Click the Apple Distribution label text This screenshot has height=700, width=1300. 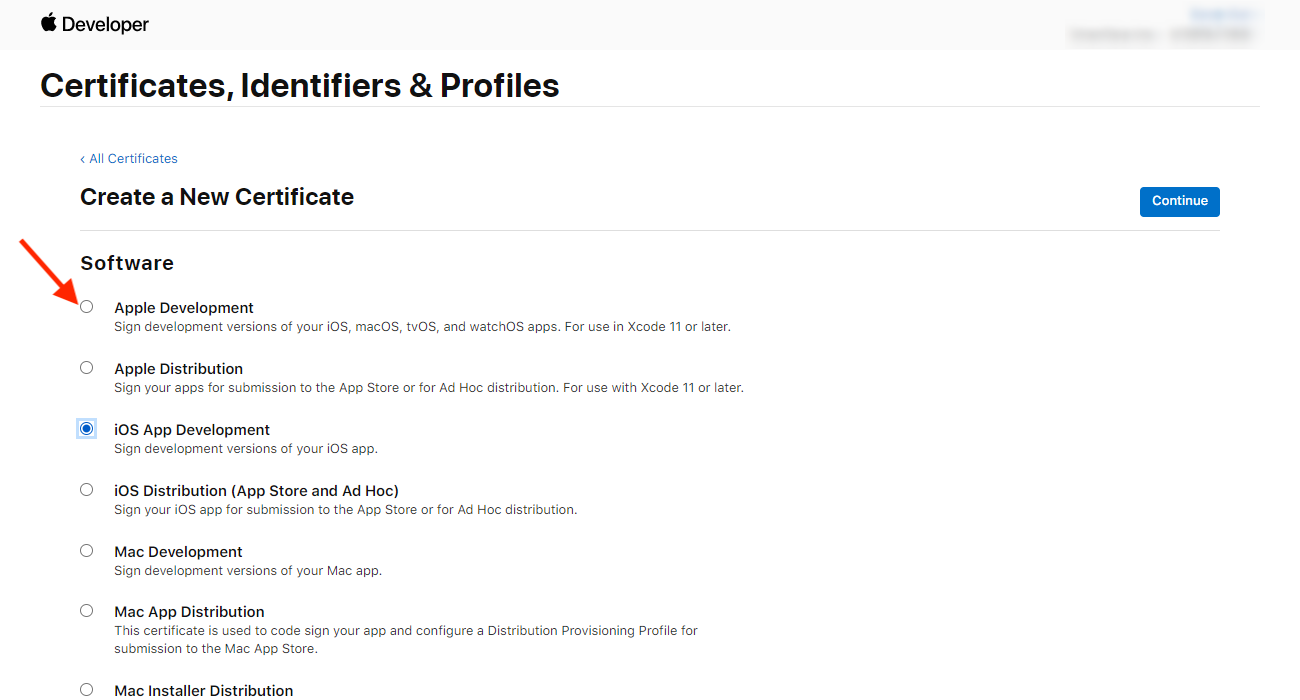pos(179,369)
